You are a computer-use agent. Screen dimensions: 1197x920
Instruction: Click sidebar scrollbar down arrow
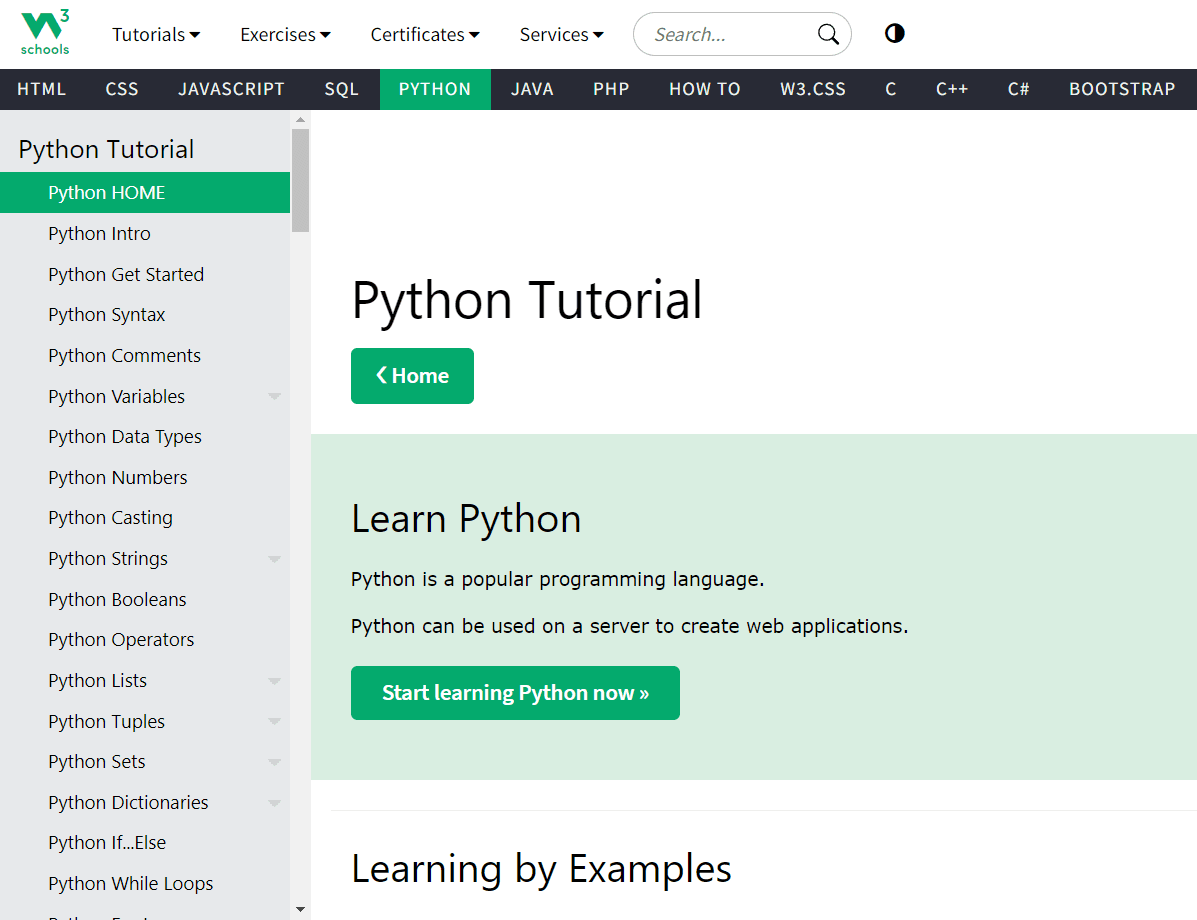300,909
